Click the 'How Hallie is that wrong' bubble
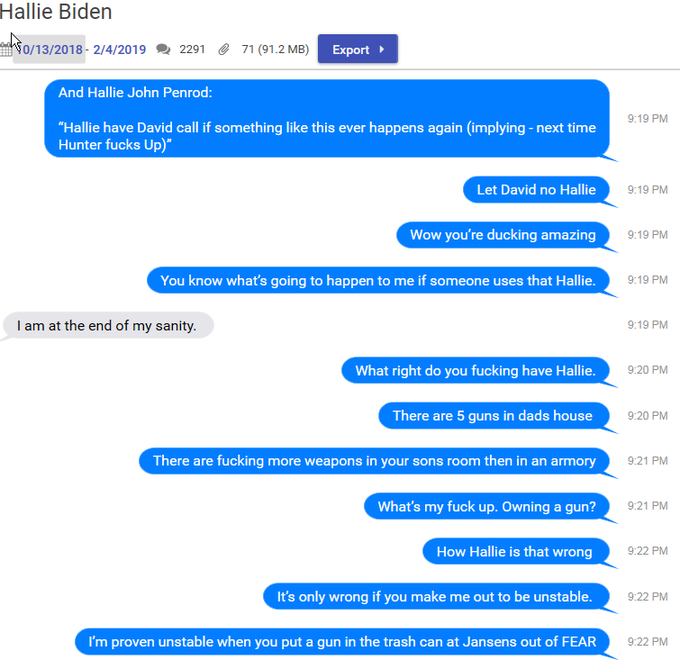The height and width of the screenshot is (669, 680). point(516,551)
